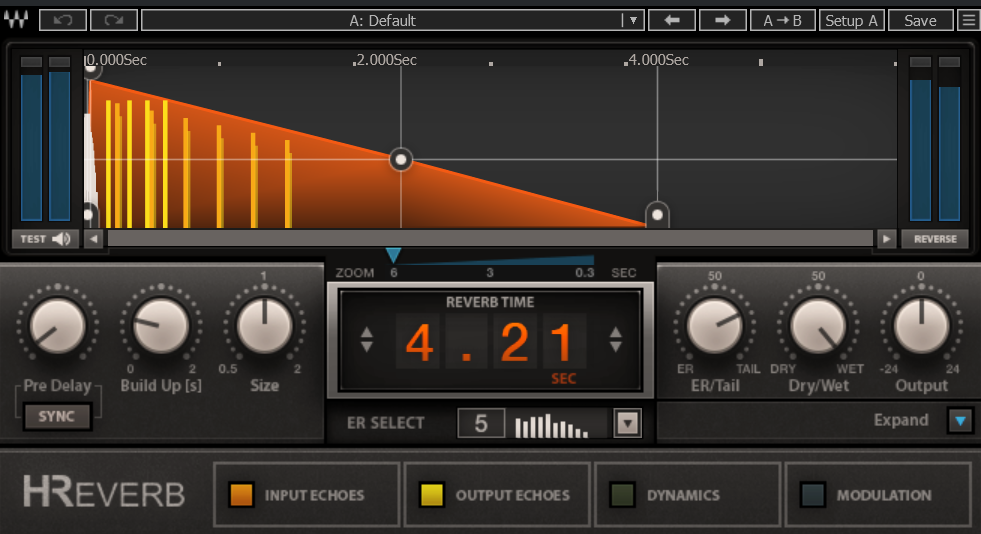Viewport: 981px width, 534px height.
Task: Open the hamburger menu icon
Action: (968, 20)
